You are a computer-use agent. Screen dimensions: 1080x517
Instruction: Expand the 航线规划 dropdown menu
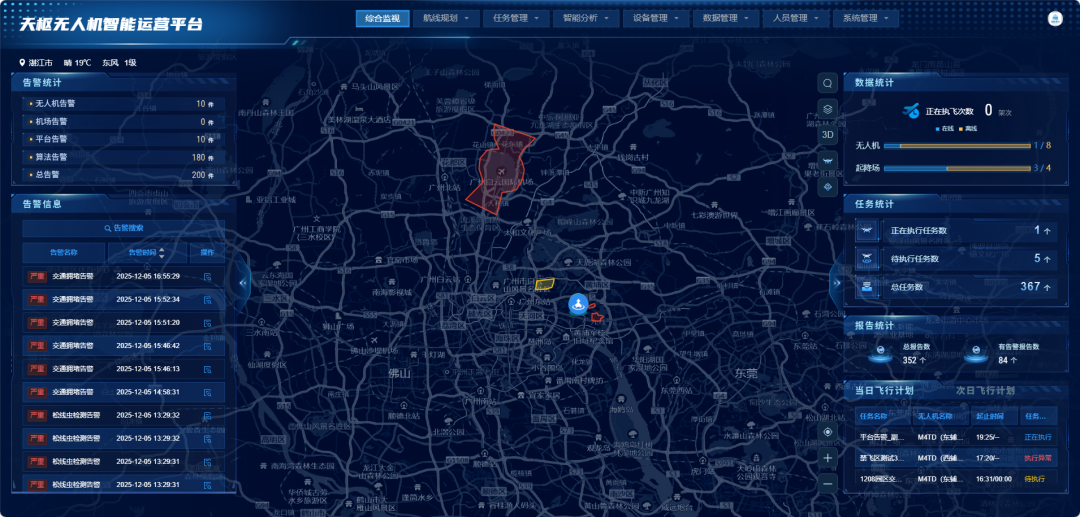(x=446, y=19)
